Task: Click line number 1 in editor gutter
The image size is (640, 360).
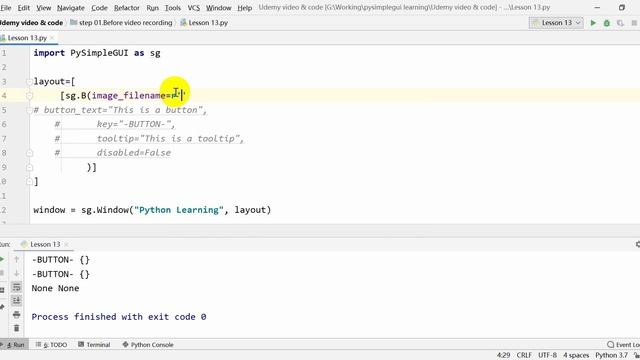Action: pos(4,53)
